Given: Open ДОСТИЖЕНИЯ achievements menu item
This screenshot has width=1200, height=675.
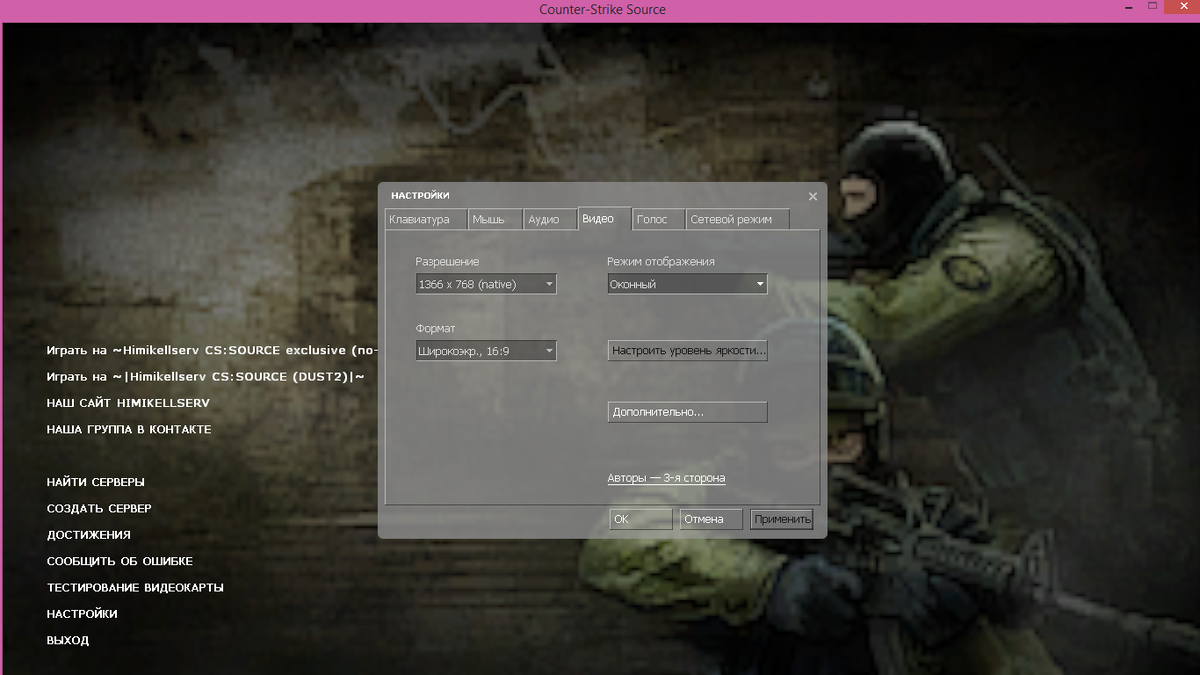Looking at the screenshot, I should click(89, 535).
